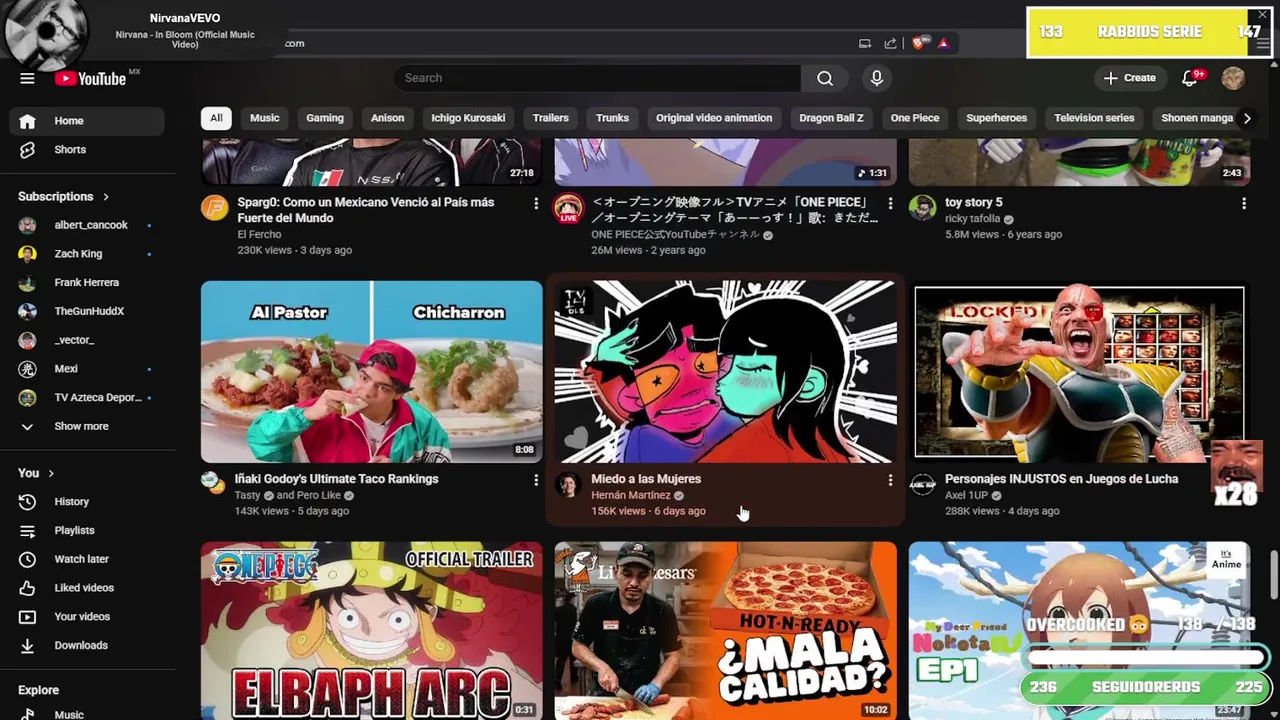1280x720 pixels.
Task: Open more options for ONE PIECE opening video
Action: 890,204
